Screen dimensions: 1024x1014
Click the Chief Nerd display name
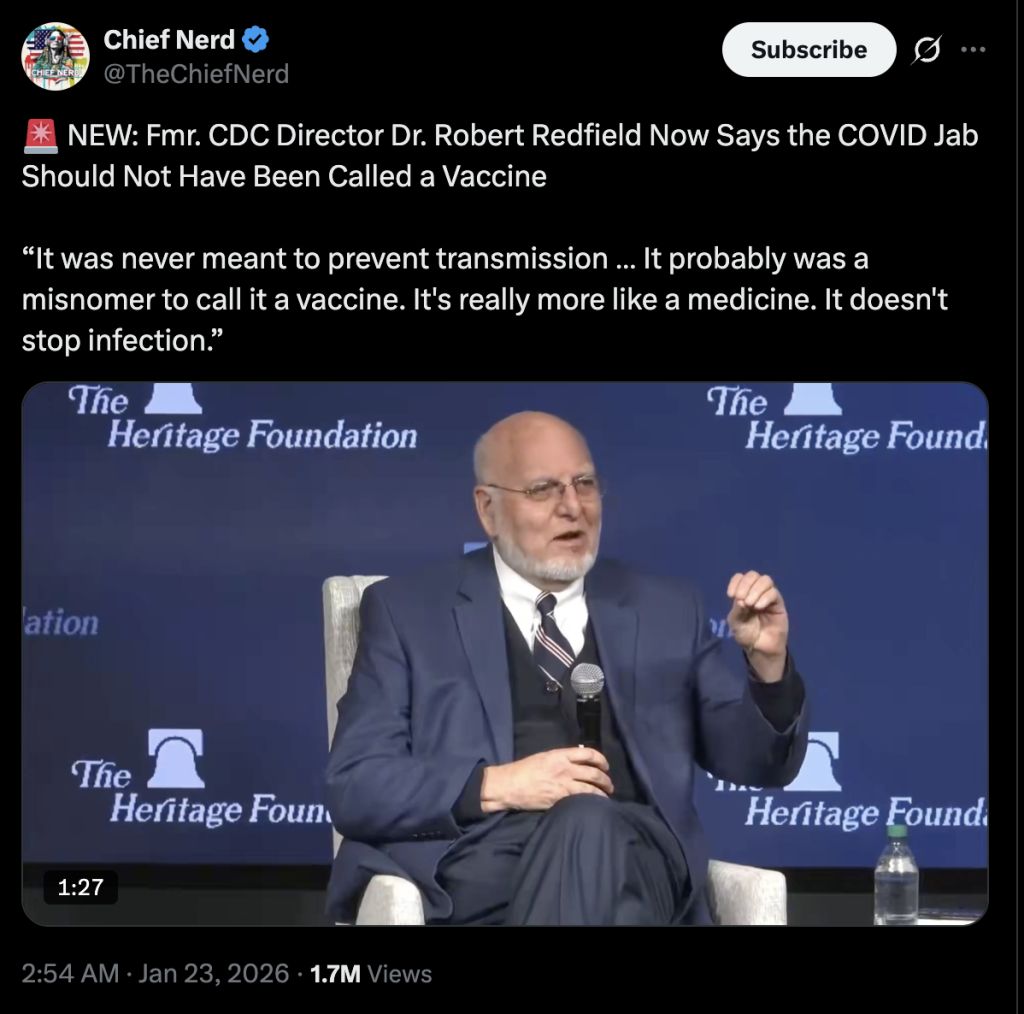click(169, 40)
